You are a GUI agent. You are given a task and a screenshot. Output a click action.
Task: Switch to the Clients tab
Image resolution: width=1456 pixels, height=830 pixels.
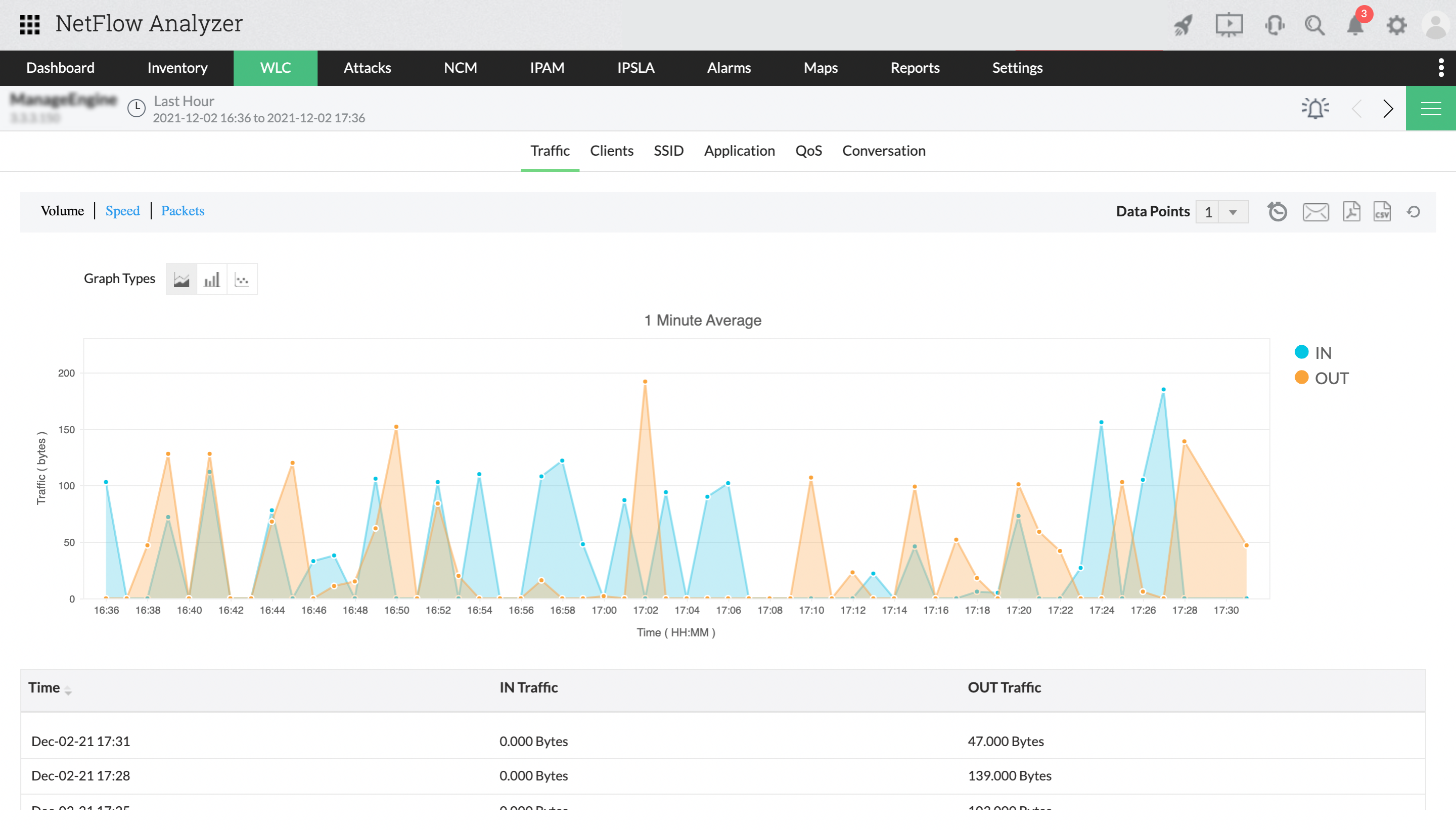point(611,151)
